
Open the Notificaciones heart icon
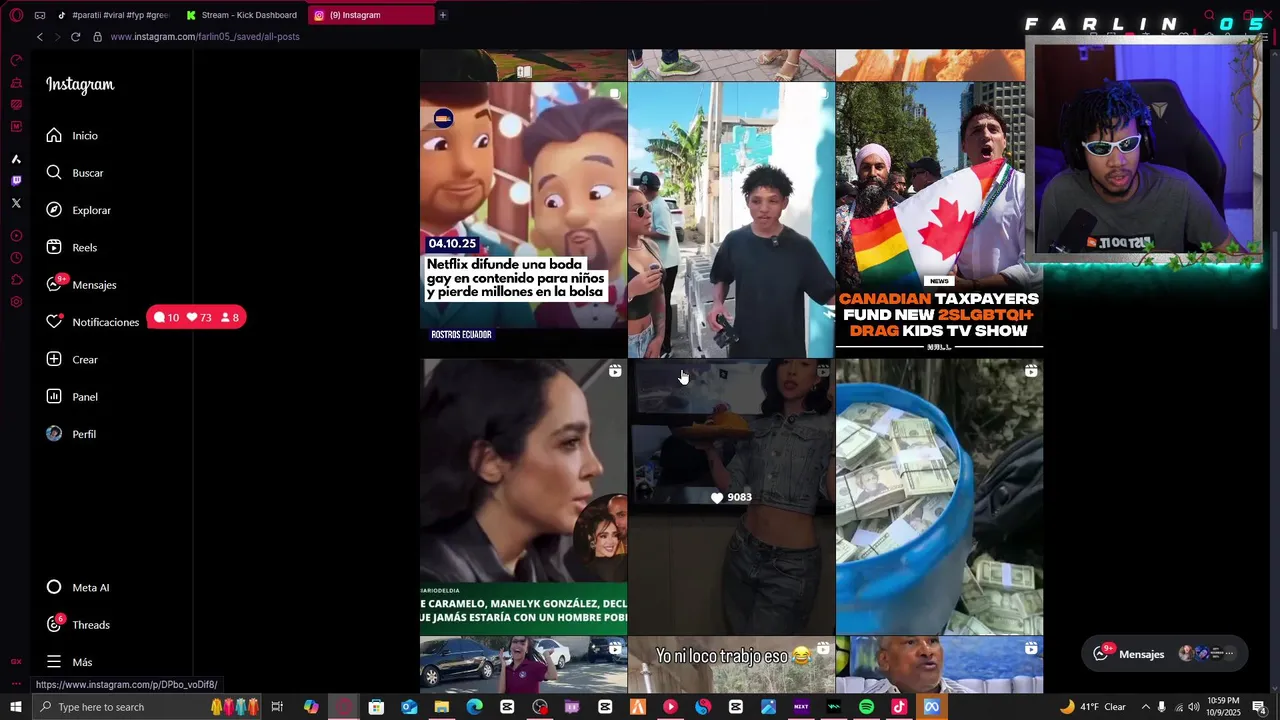(x=54, y=322)
